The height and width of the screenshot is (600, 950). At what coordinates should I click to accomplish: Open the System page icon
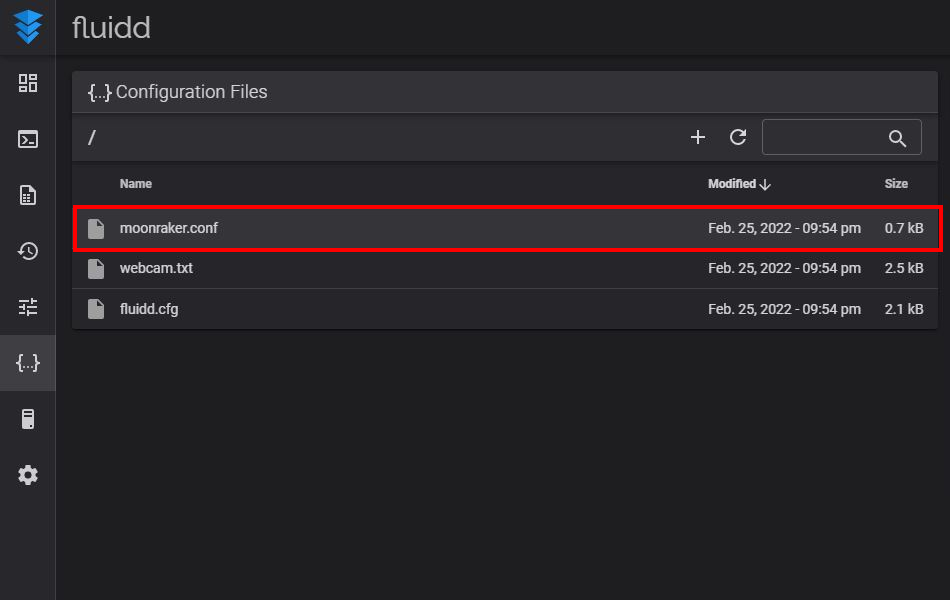[28, 419]
